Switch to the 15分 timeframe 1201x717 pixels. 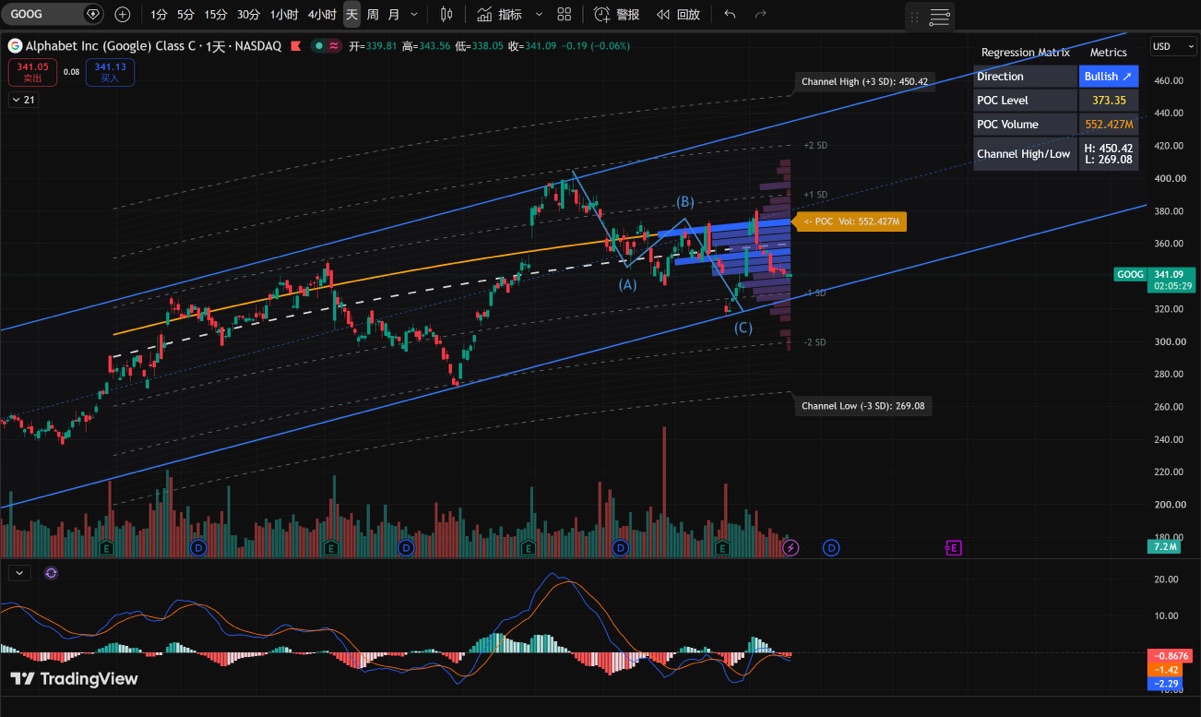point(215,14)
